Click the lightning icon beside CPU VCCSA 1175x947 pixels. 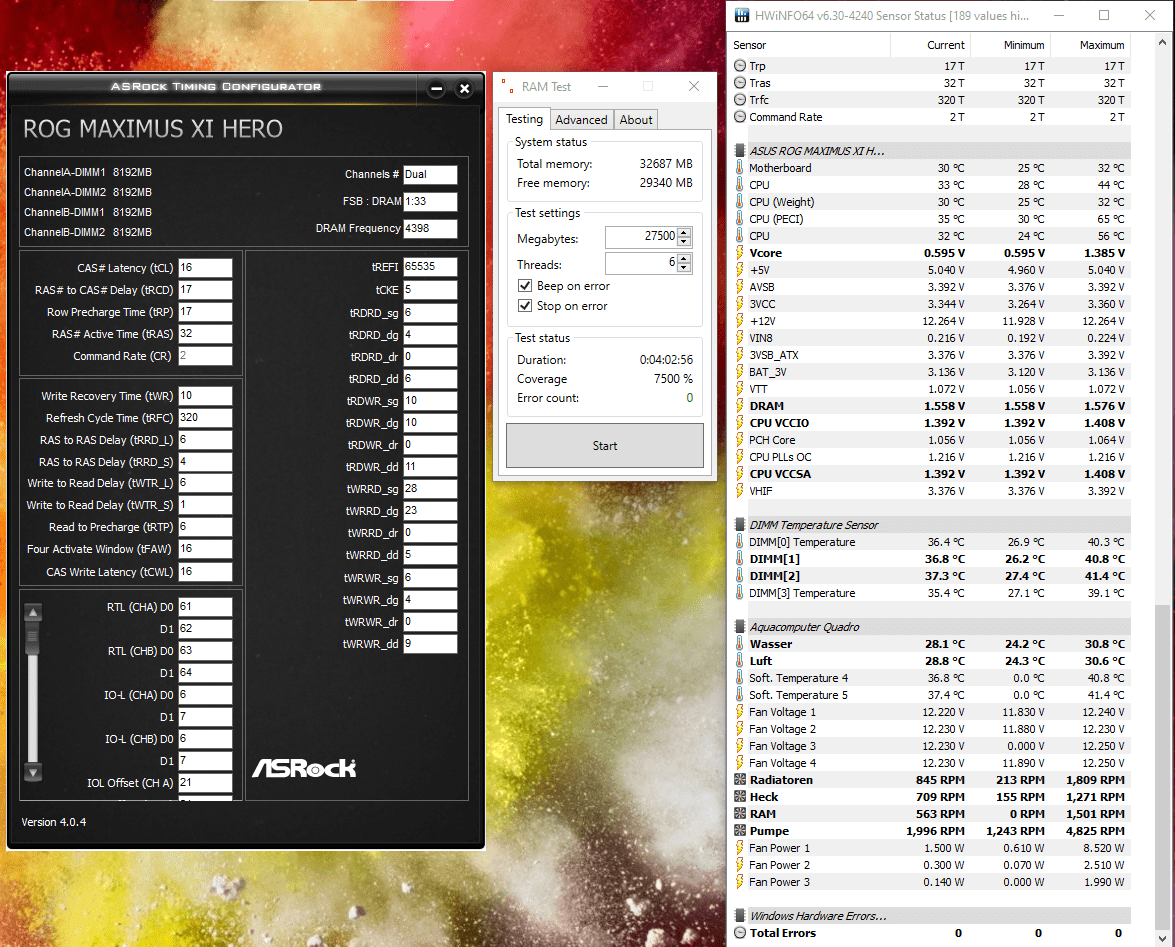(740, 474)
